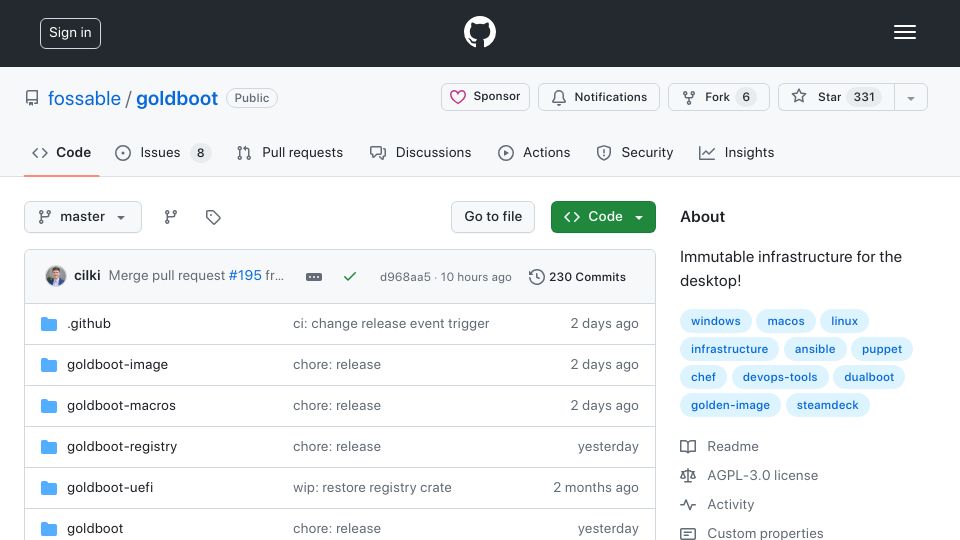
Task: Open 'wip: restore registry crate' commit
Action: (x=372, y=487)
